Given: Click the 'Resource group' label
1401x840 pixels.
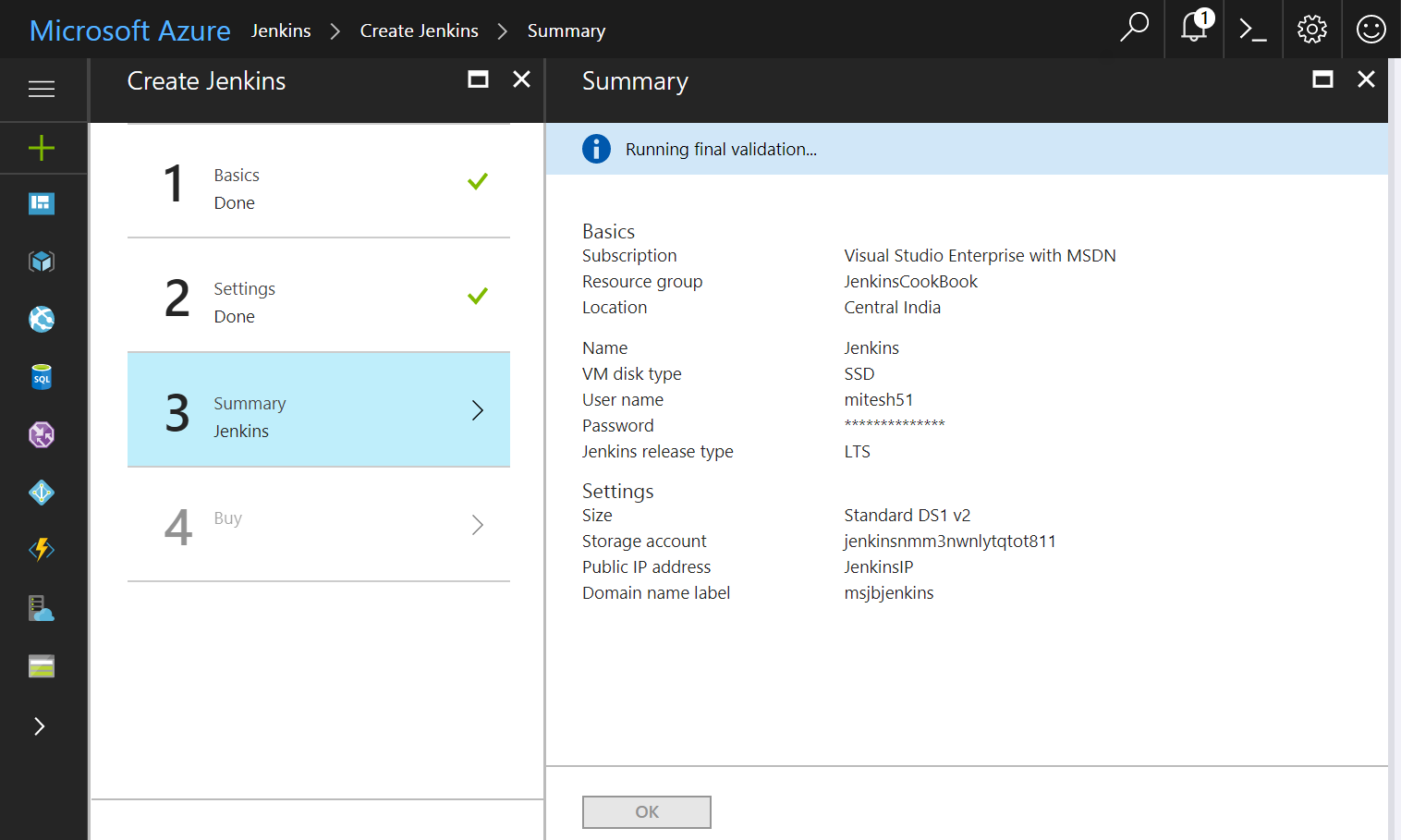Looking at the screenshot, I should click(x=642, y=281).
